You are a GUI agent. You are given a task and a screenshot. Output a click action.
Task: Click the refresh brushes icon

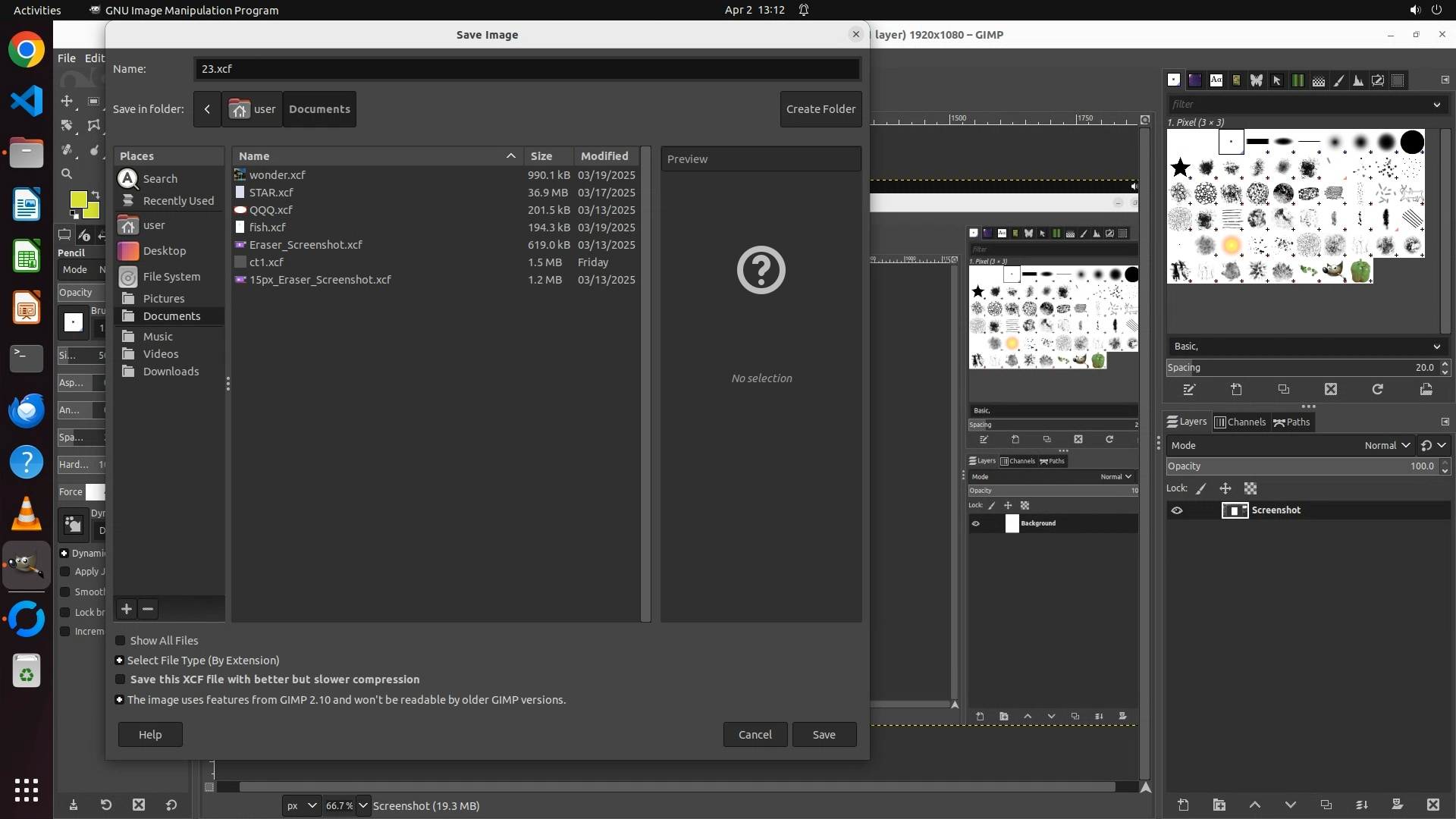(1378, 389)
